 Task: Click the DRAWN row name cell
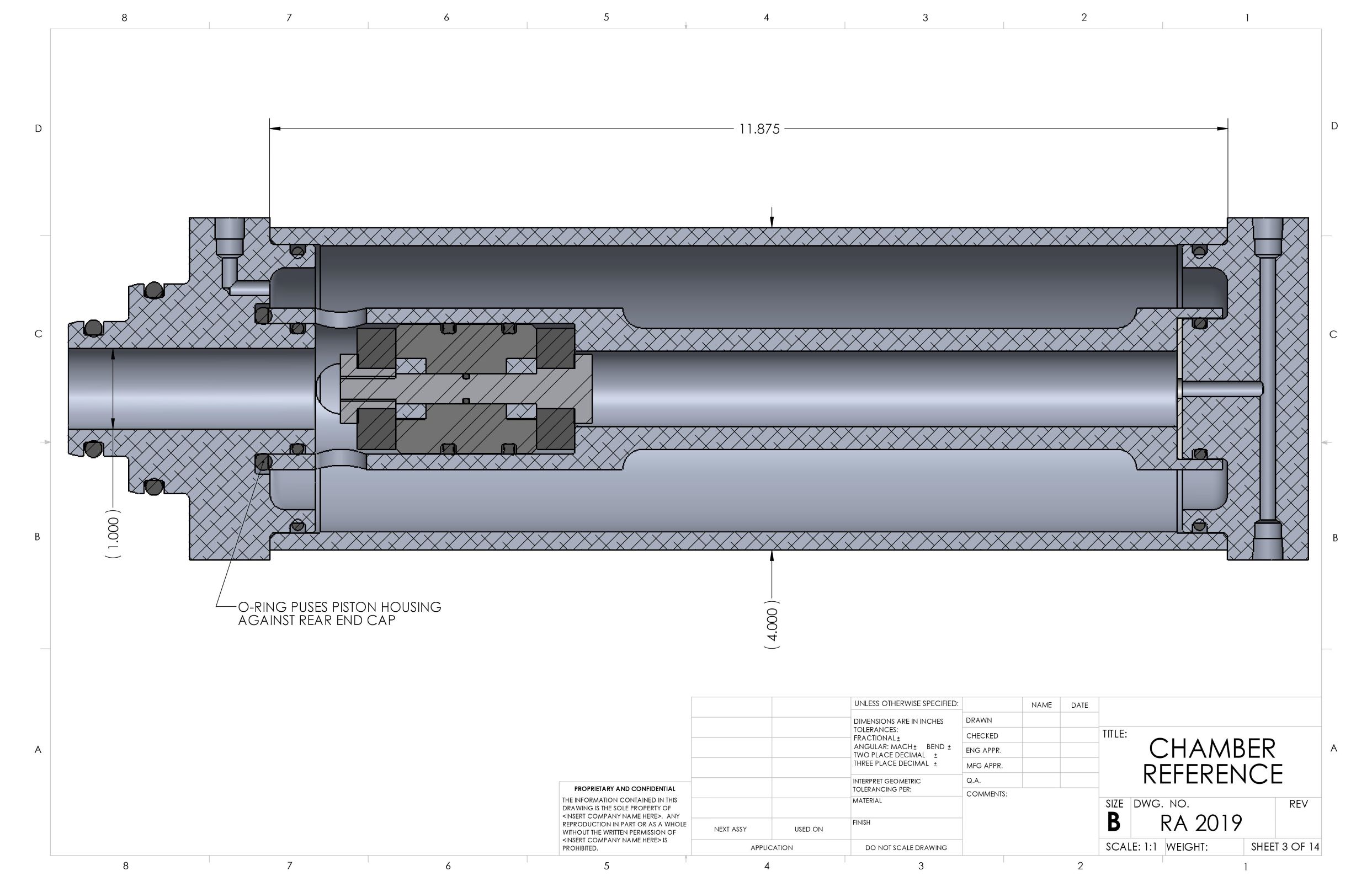tap(1041, 720)
